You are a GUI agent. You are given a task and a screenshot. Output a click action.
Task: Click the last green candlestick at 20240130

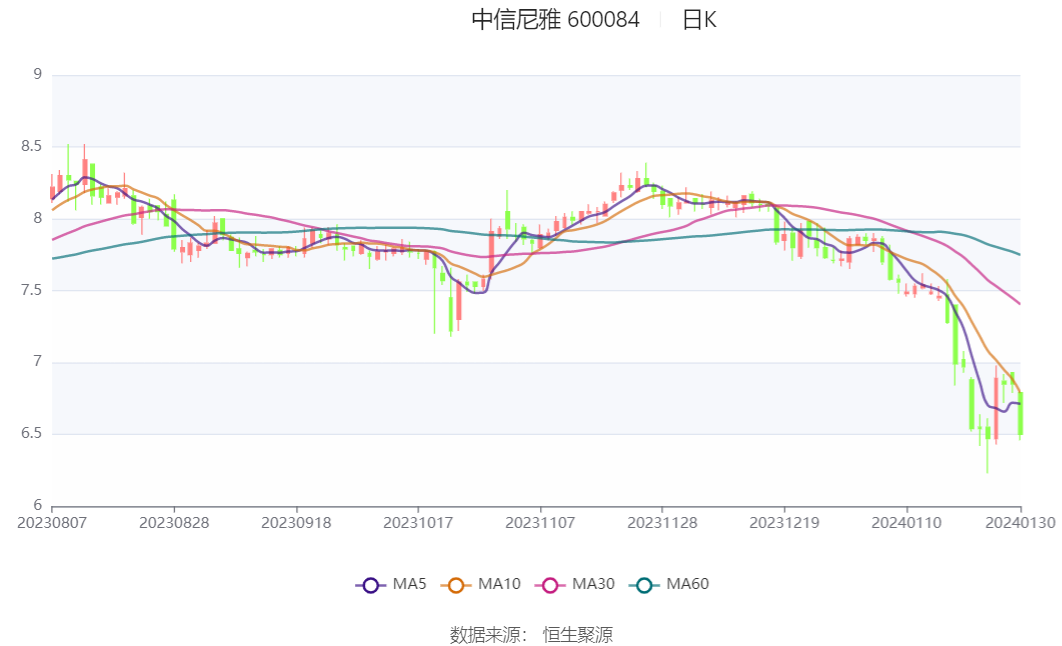[1020, 414]
